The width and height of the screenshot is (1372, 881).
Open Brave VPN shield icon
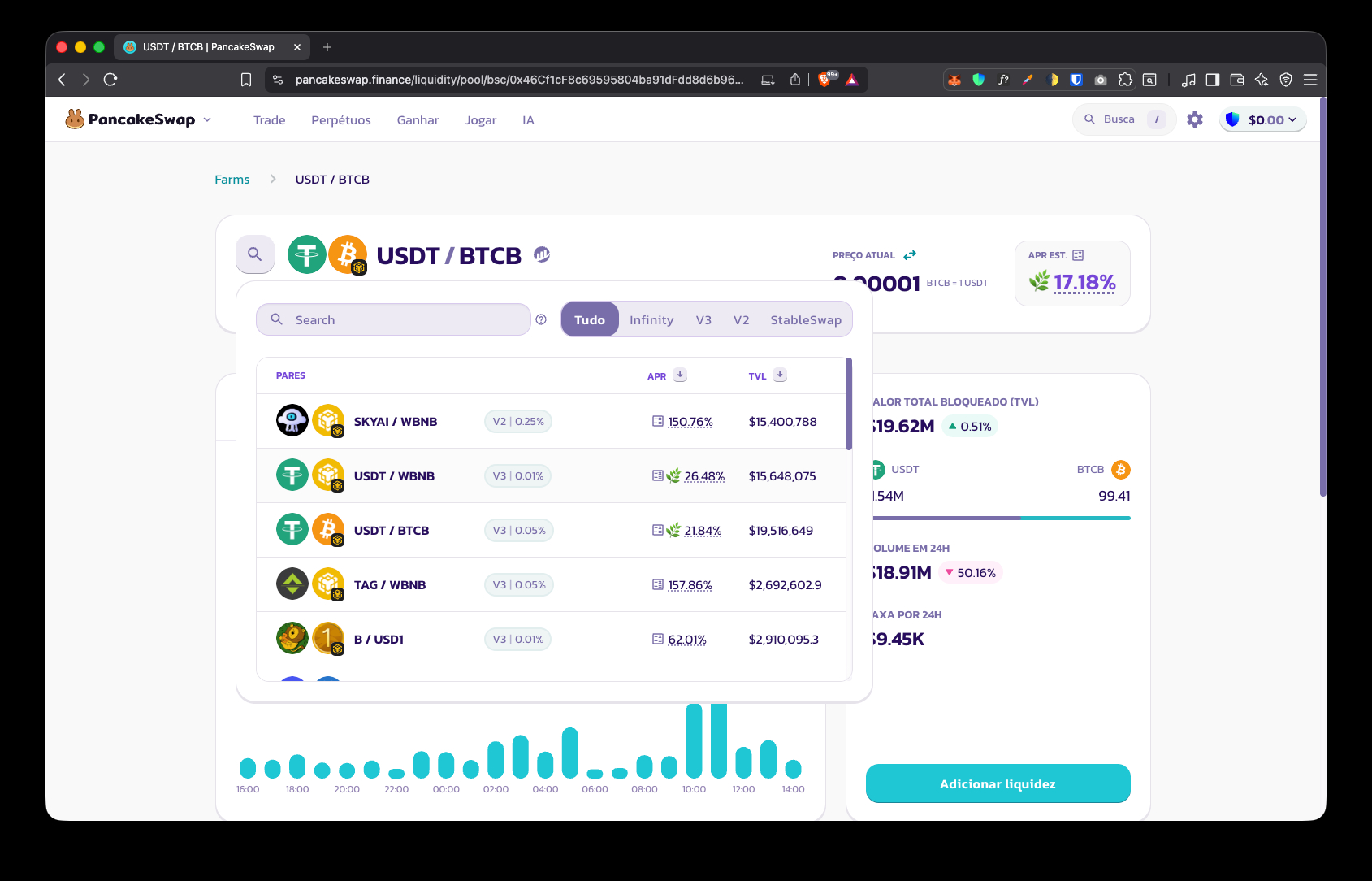pos(1286,80)
